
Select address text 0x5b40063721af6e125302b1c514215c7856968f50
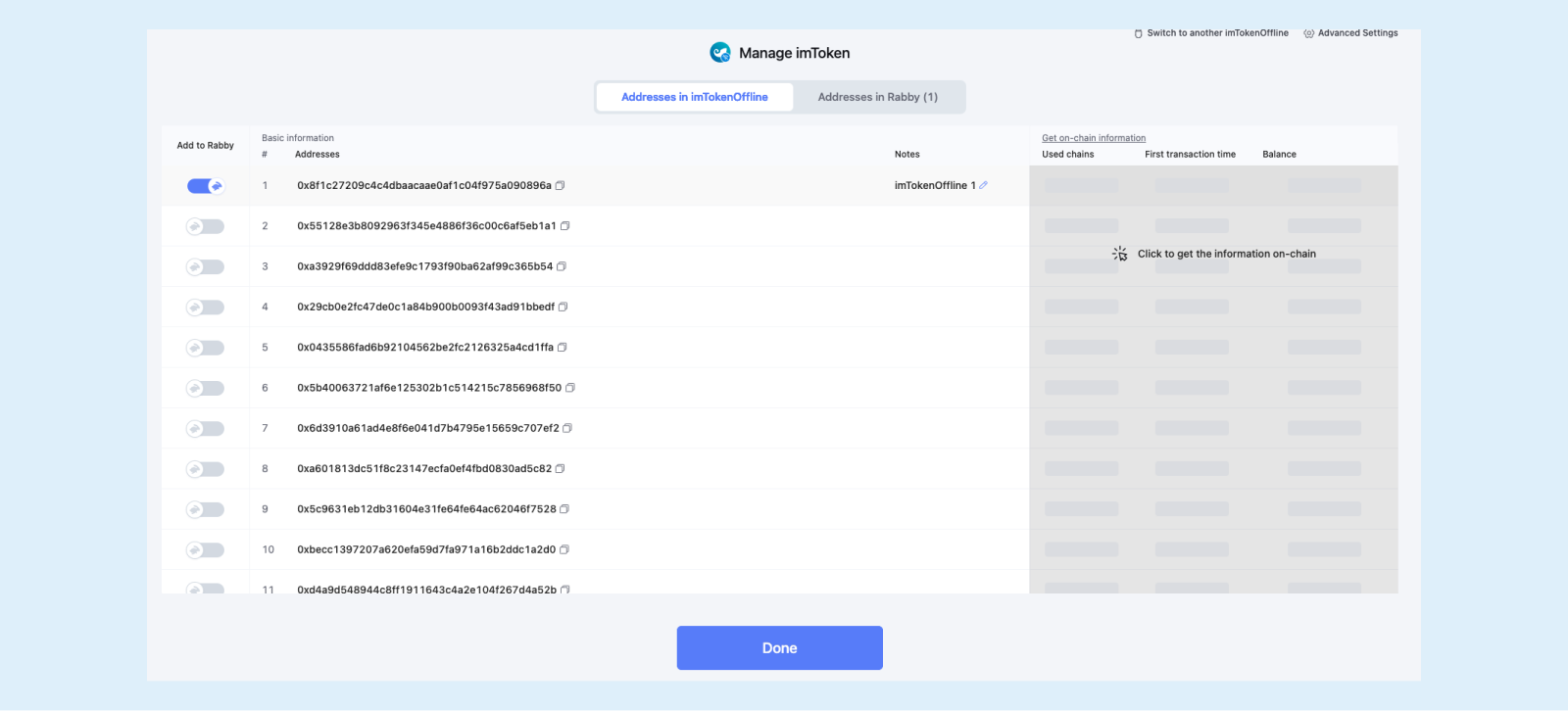(x=429, y=388)
